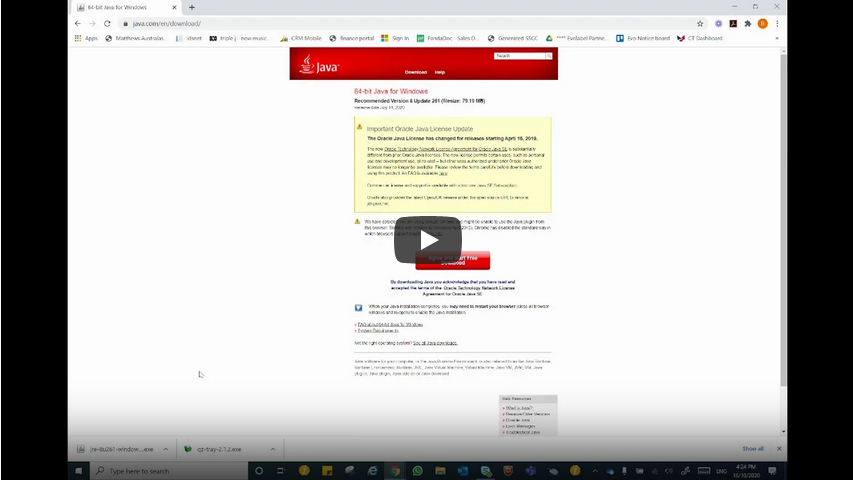Open the Windows Start menu
Viewport: 853px width, 480px height.
click(x=78, y=471)
